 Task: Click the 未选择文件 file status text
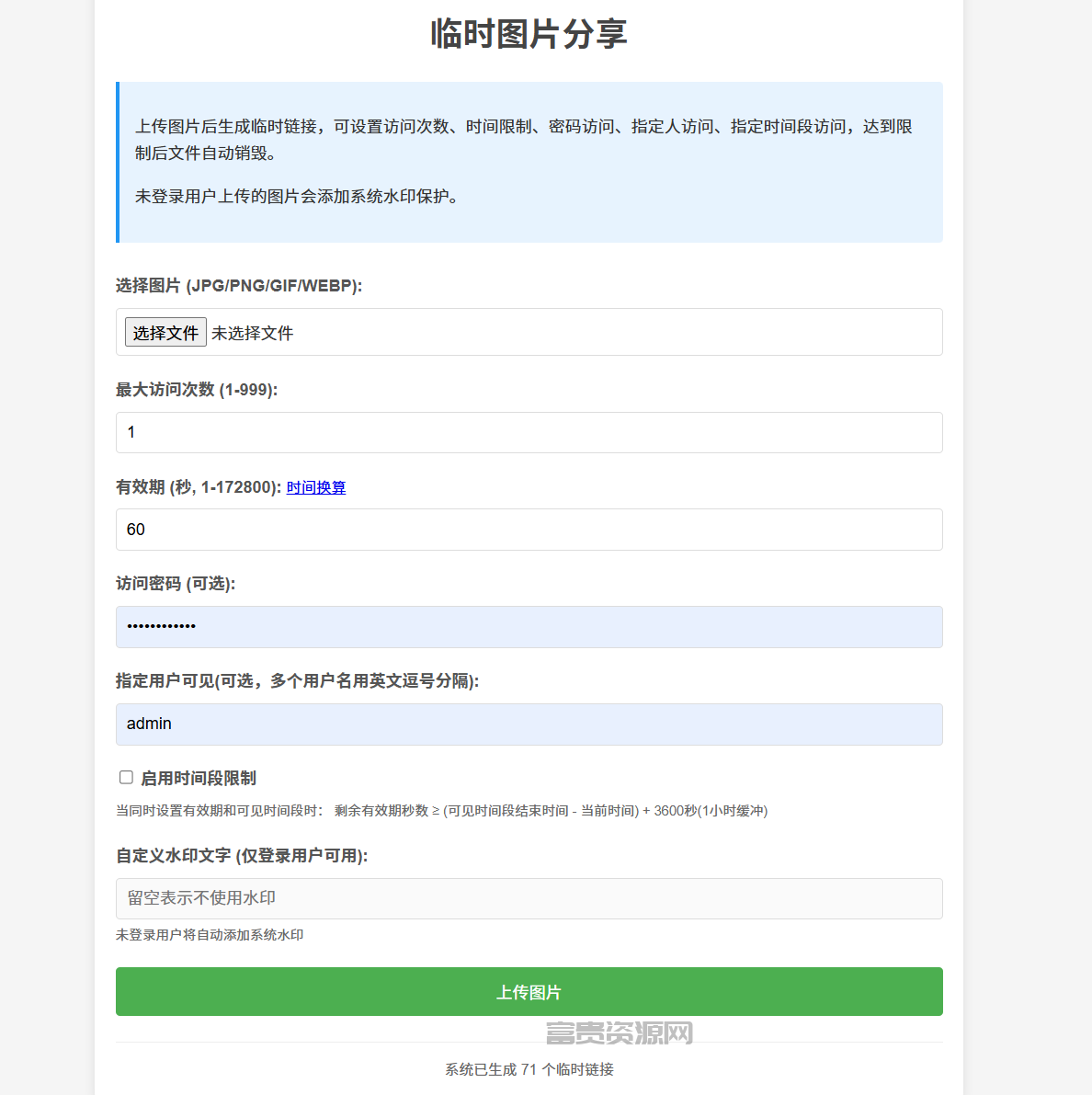coord(252,333)
